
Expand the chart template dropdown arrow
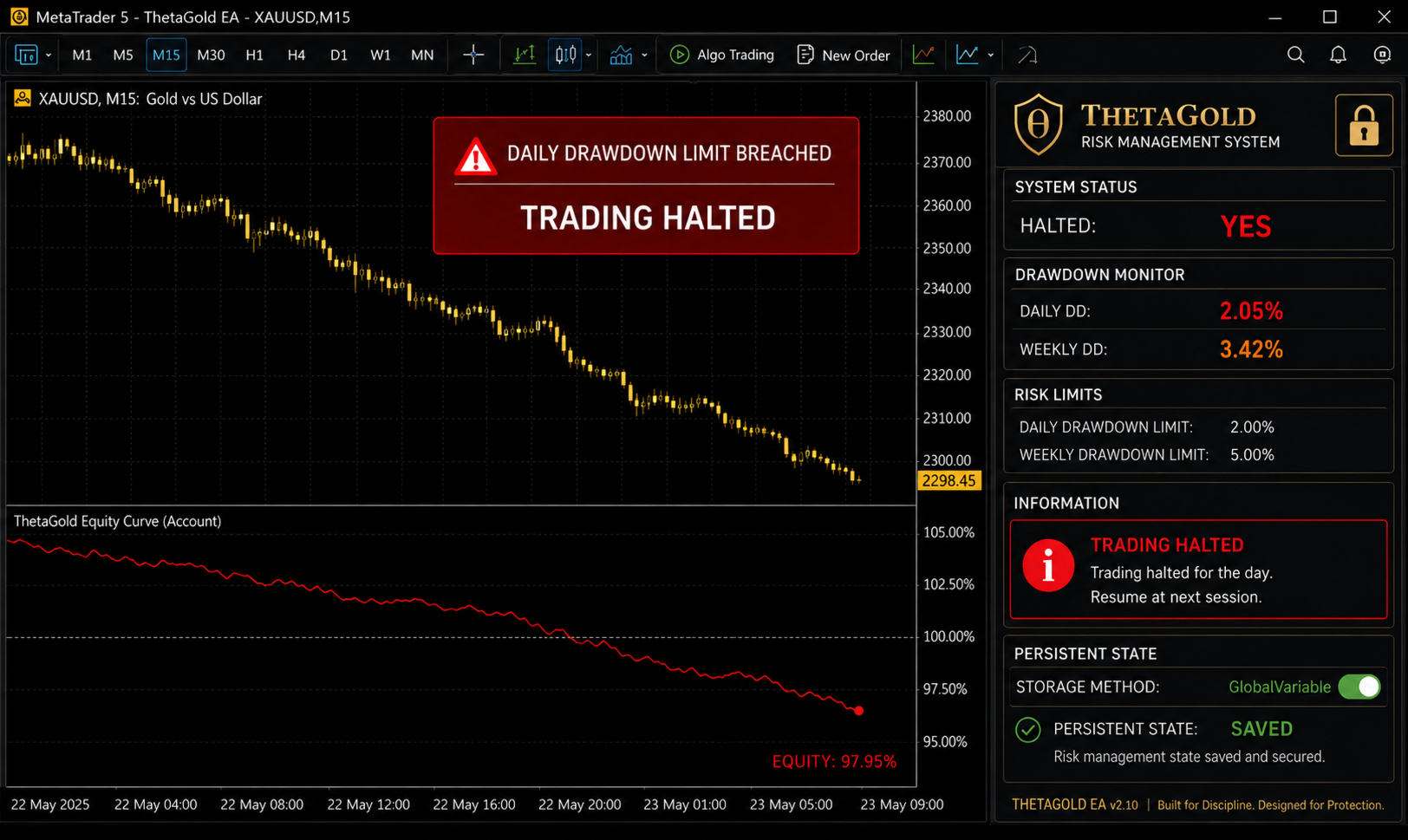[49, 55]
